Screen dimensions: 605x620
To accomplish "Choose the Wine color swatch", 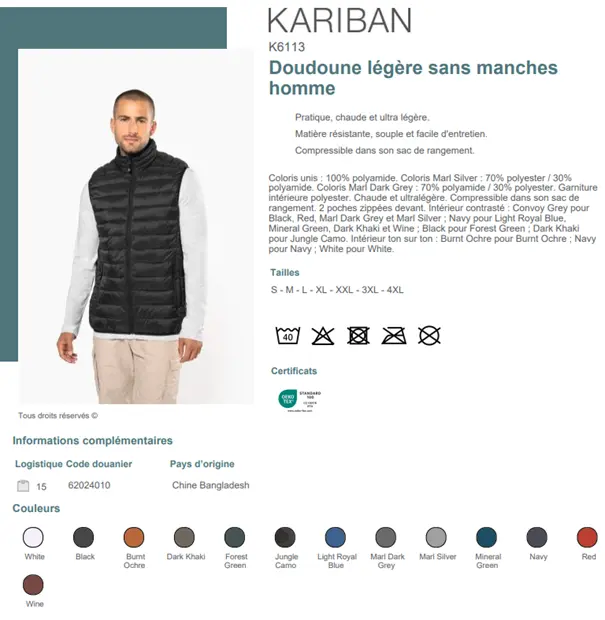I will click(x=33, y=584).
